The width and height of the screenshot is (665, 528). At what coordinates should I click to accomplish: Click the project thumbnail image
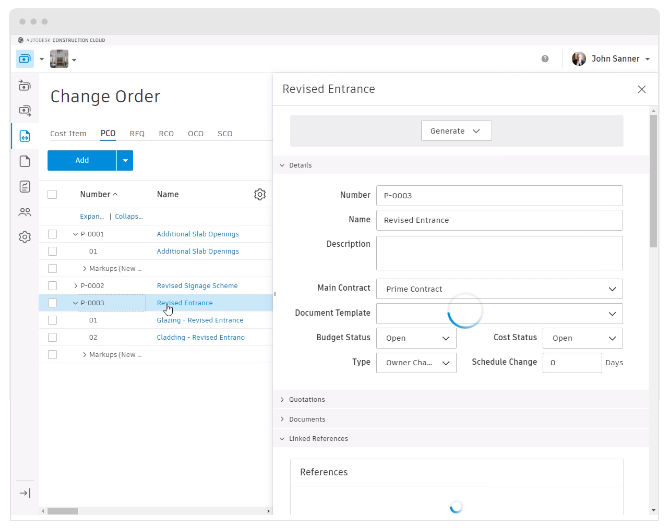pos(59,59)
